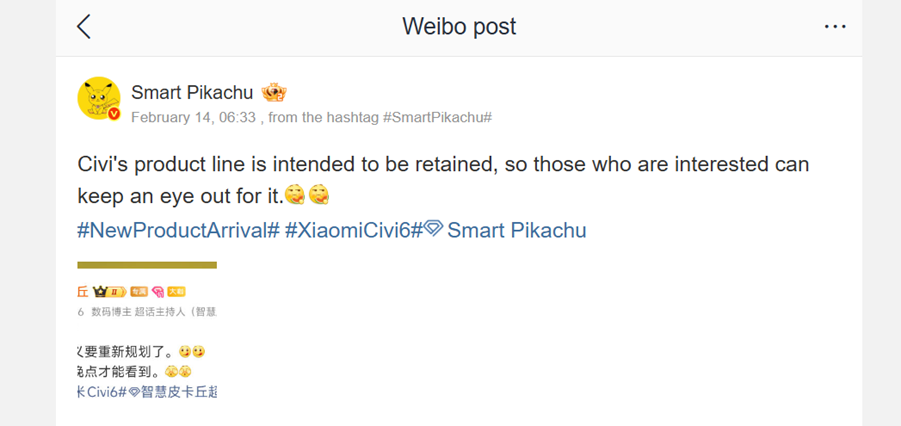The height and width of the screenshot is (426, 901).
Task: Open the Smart Pikachu username link
Action: pyautogui.click(x=190, y=93)
